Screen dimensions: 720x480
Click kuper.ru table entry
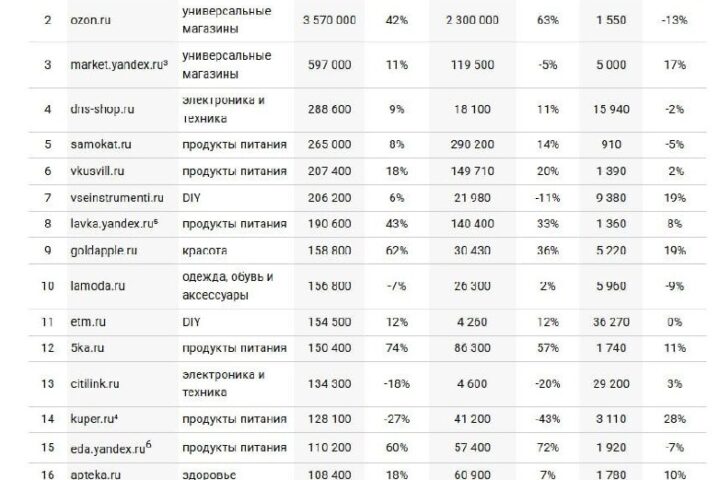pos(94,419)
